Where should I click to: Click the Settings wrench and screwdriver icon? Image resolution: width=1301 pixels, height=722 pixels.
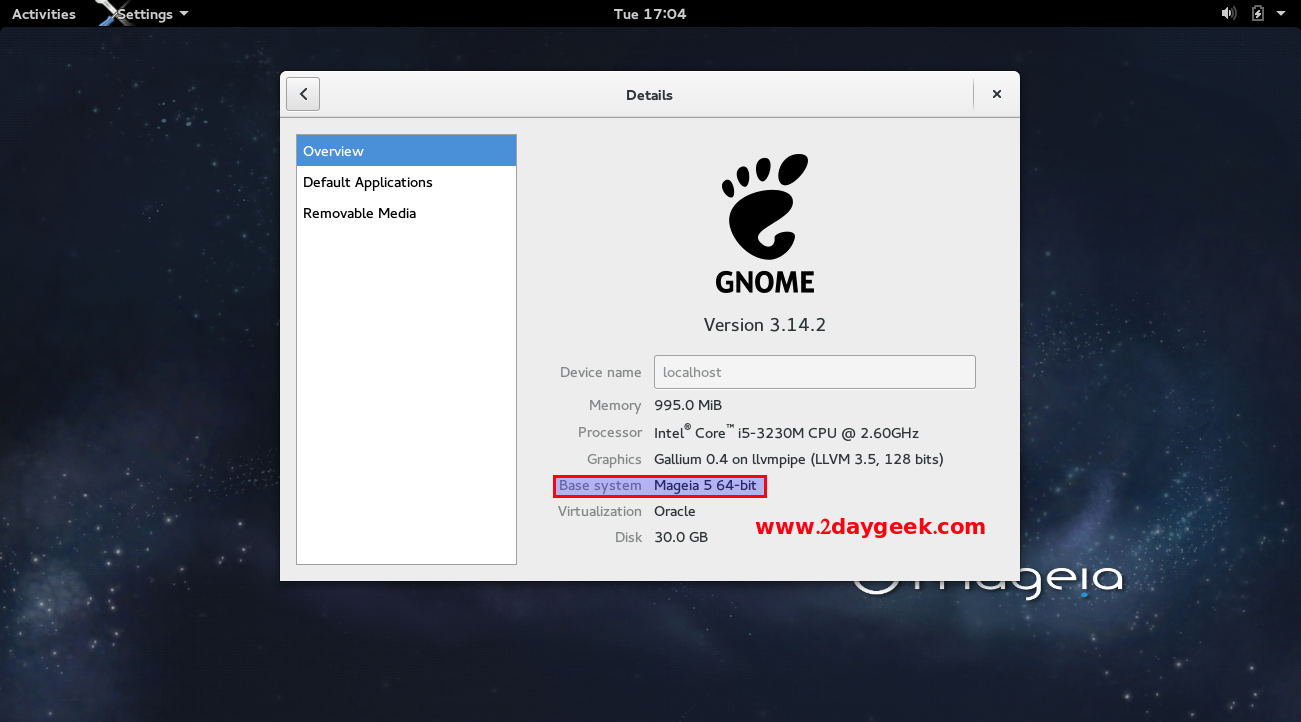pos(111,13)
